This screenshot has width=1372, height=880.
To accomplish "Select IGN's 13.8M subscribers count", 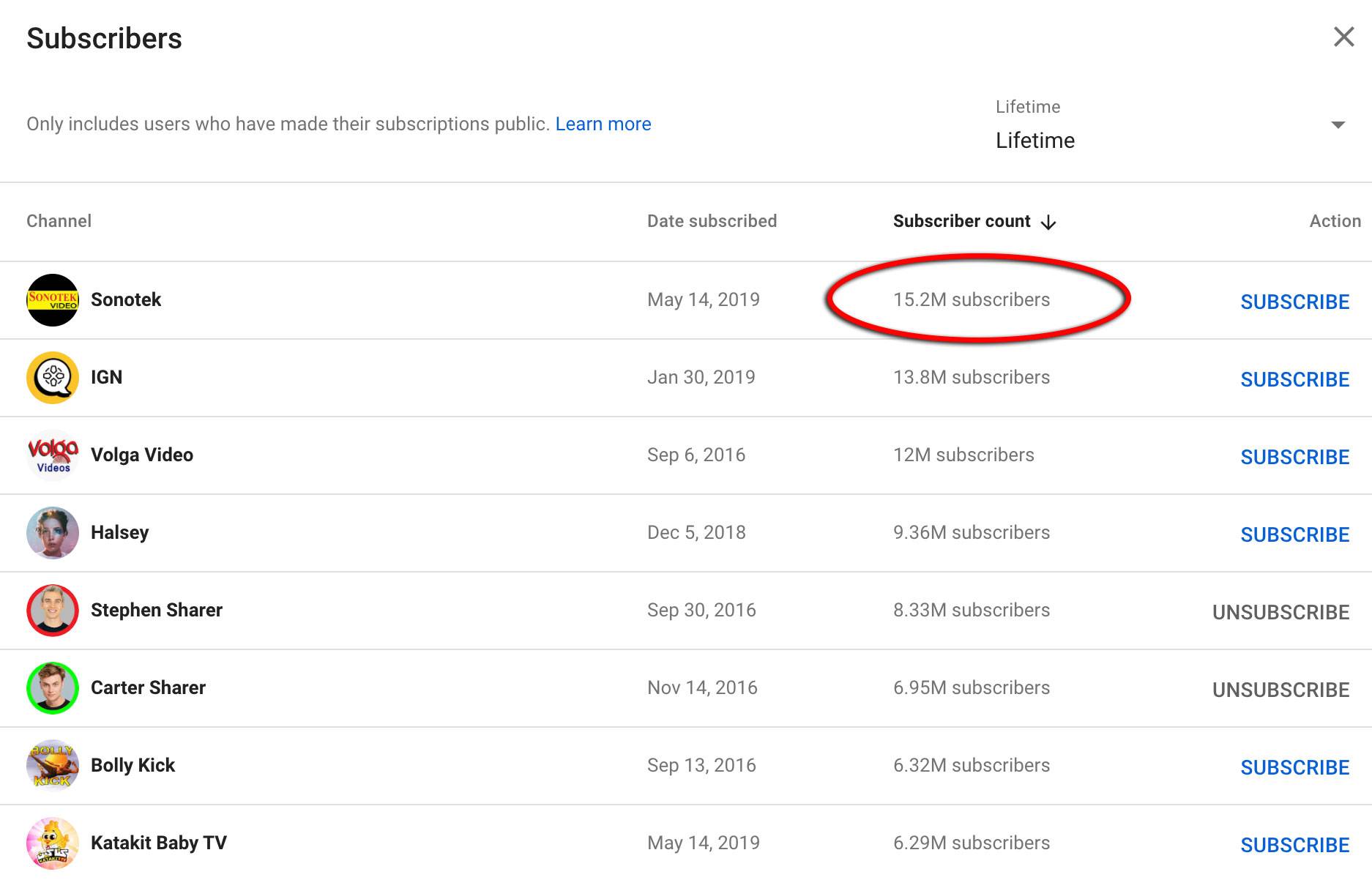I will tap(972, 377).
